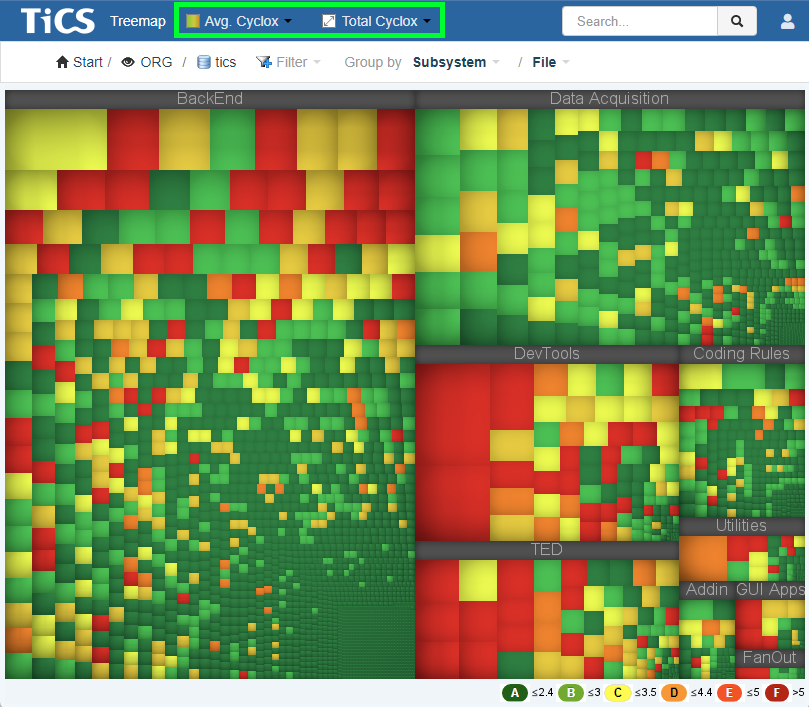
Task: Click the search magnifier button
Action: 737,21
